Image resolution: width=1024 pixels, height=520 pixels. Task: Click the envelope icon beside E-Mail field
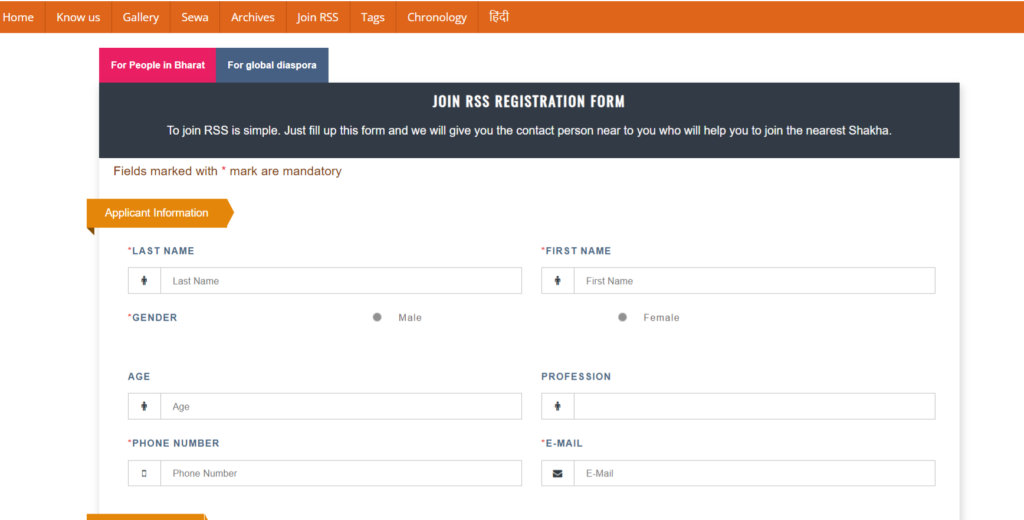click(x=557, y=473)
